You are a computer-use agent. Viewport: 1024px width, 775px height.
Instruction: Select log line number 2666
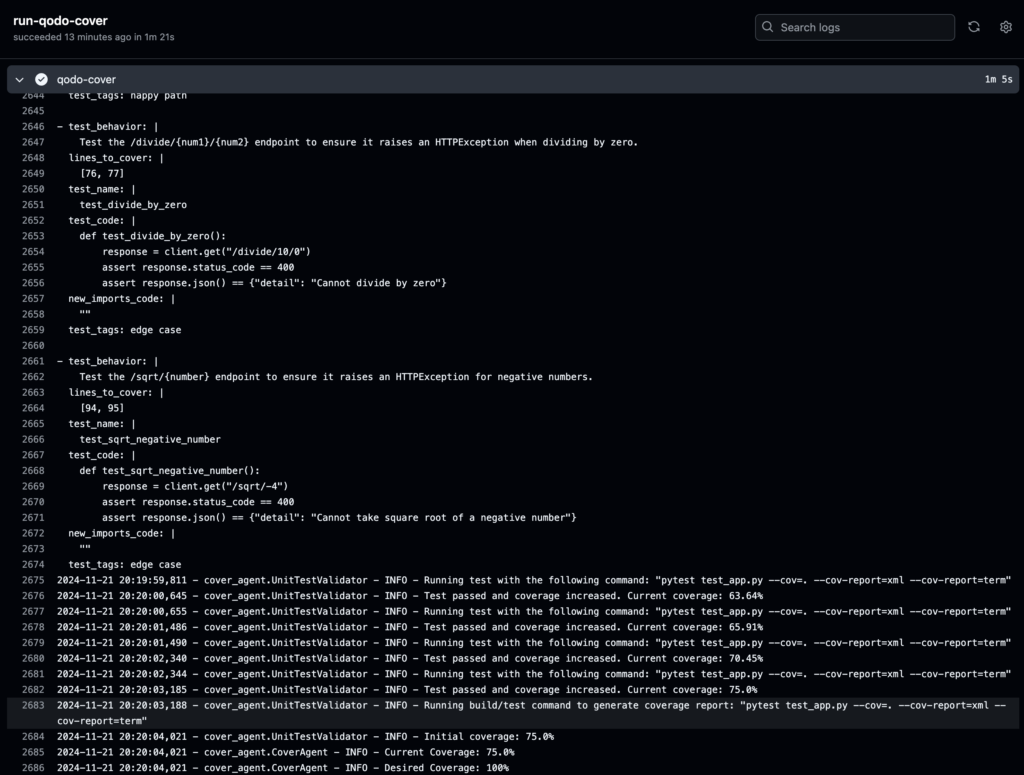[x=33, y=439]
